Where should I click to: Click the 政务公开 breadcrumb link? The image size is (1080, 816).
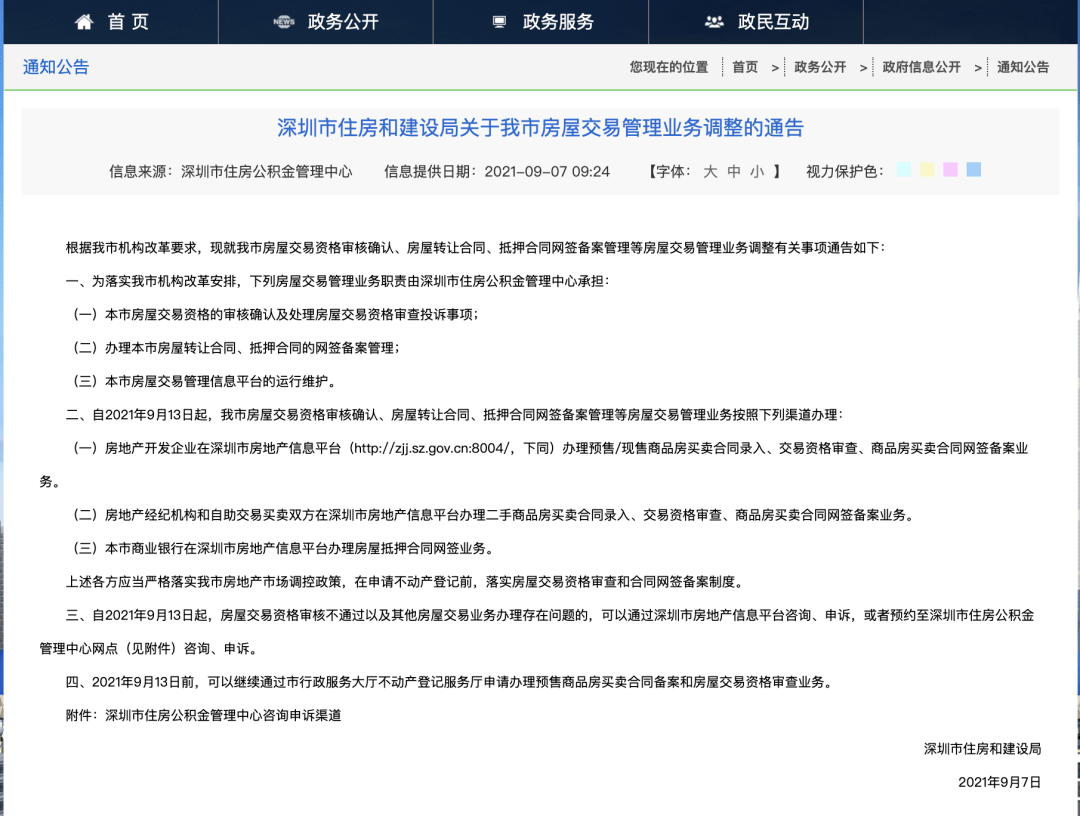[x=820, y=67]
